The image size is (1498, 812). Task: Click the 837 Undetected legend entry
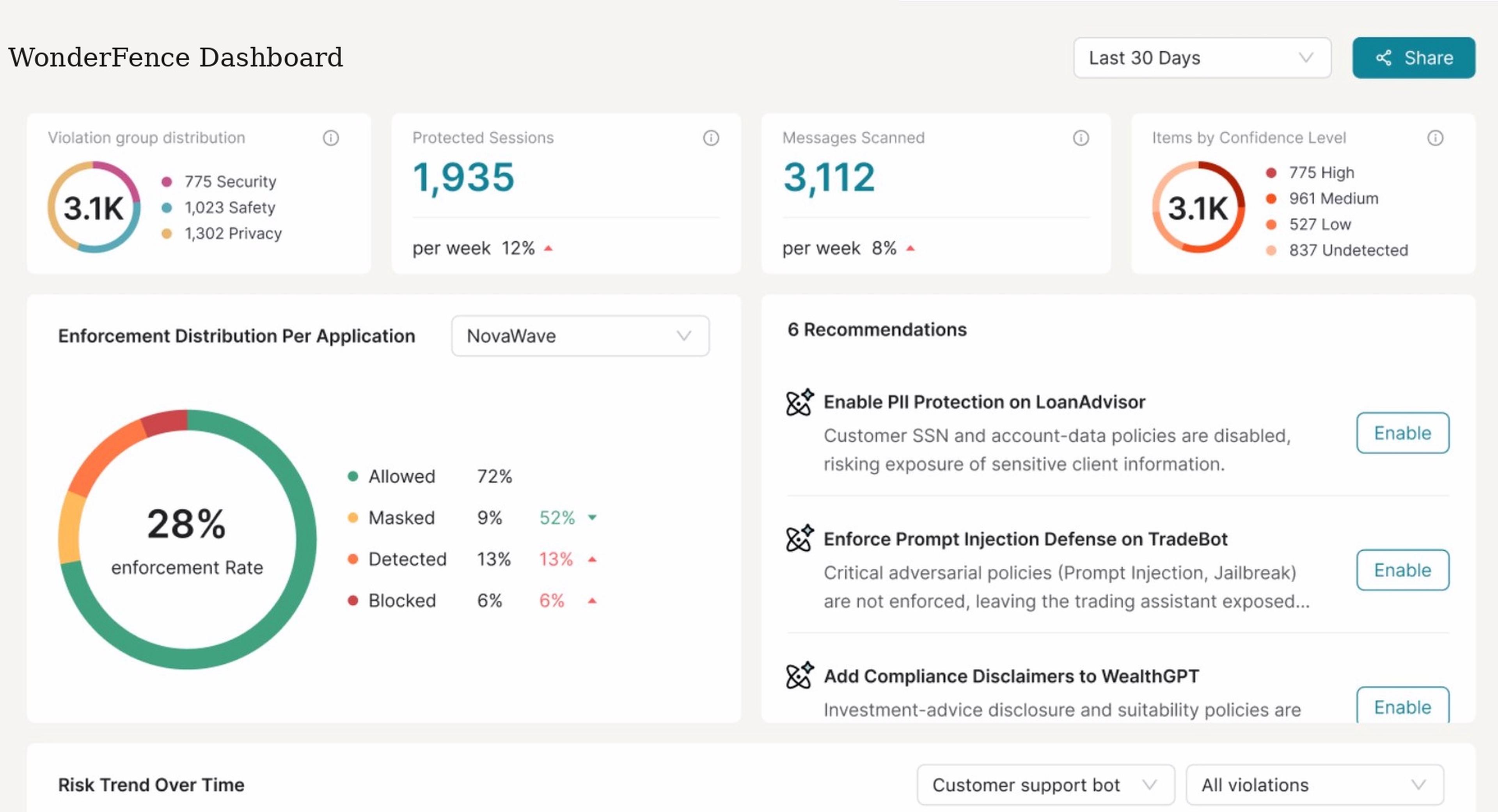point(1349,250)
